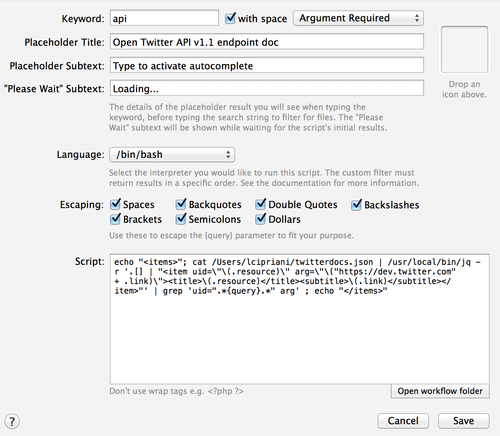Click the Save button
Screen dimensions: 500x436
[464, 421]
